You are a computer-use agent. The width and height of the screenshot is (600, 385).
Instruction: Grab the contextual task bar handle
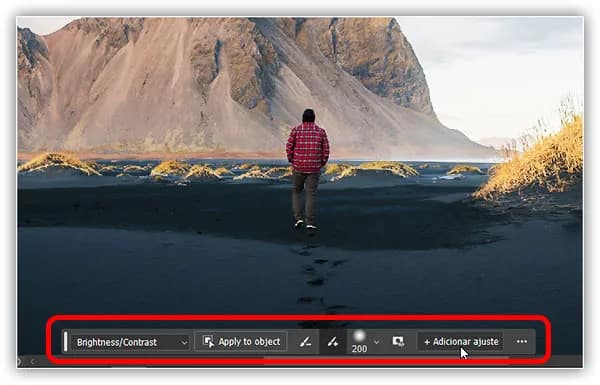(66, 341)
